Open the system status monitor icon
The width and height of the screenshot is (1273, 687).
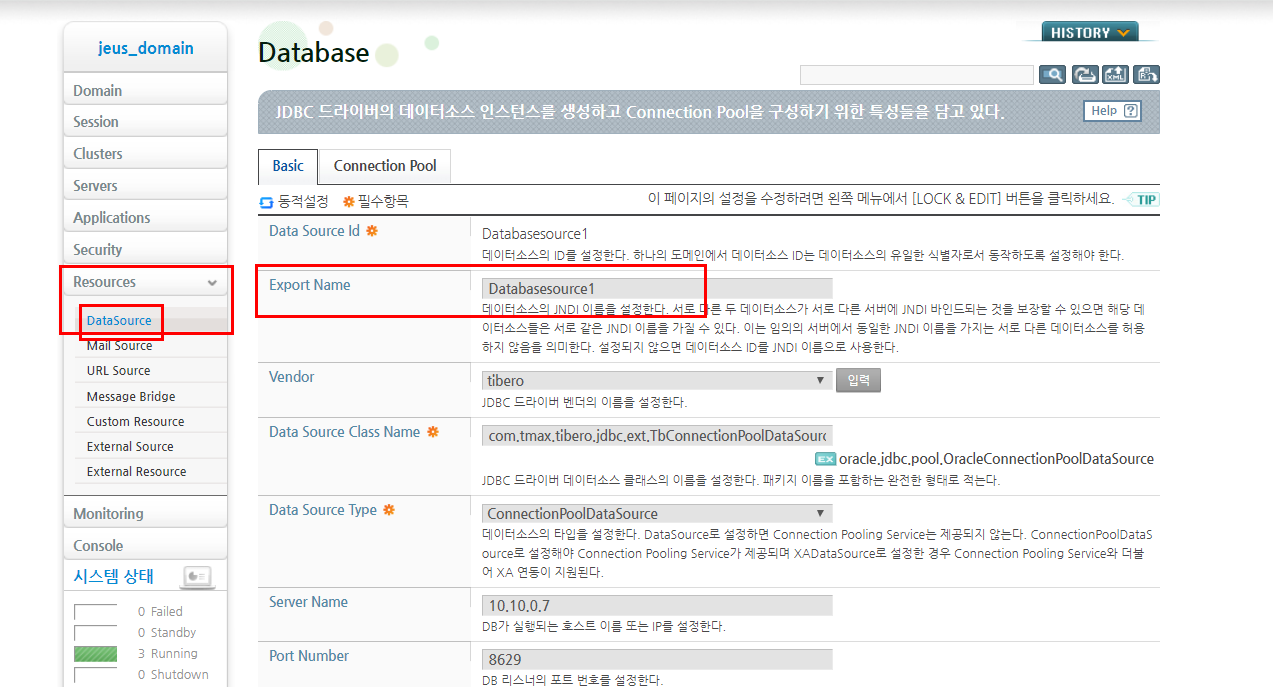(x=197, y=576)
